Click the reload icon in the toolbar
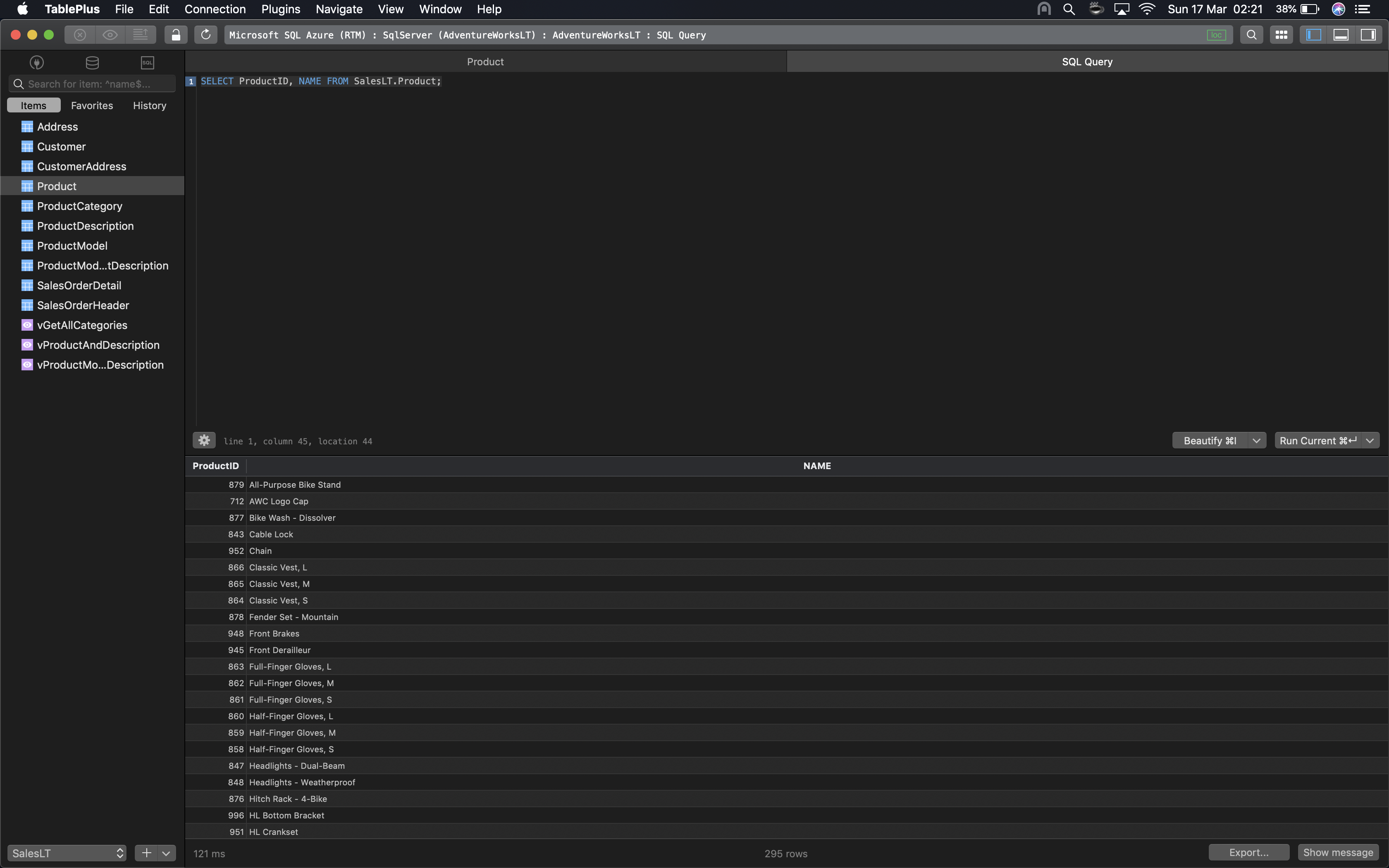This screenshot has width=1389, height=868. [x=205, y=34]
